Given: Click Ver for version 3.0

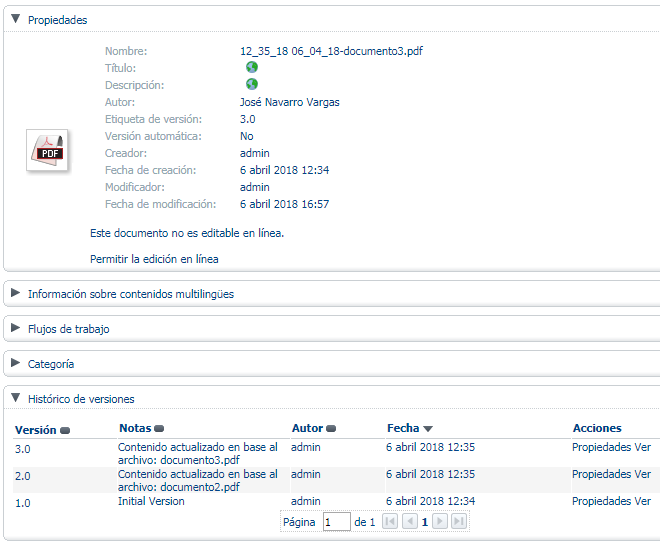Looking at the screenshot, I should (x=642, y=447).
